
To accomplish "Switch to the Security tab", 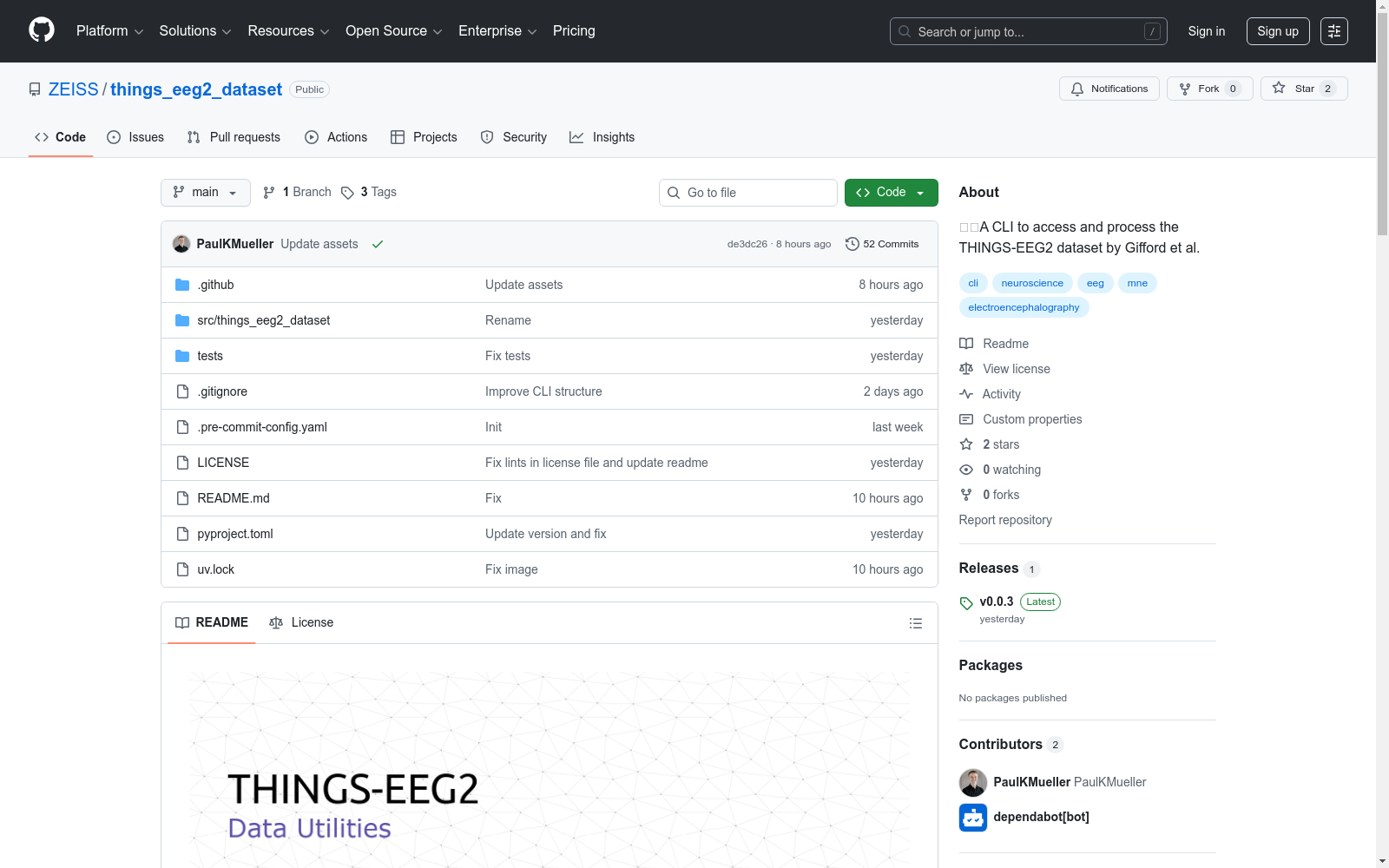I will coord(514,137).
